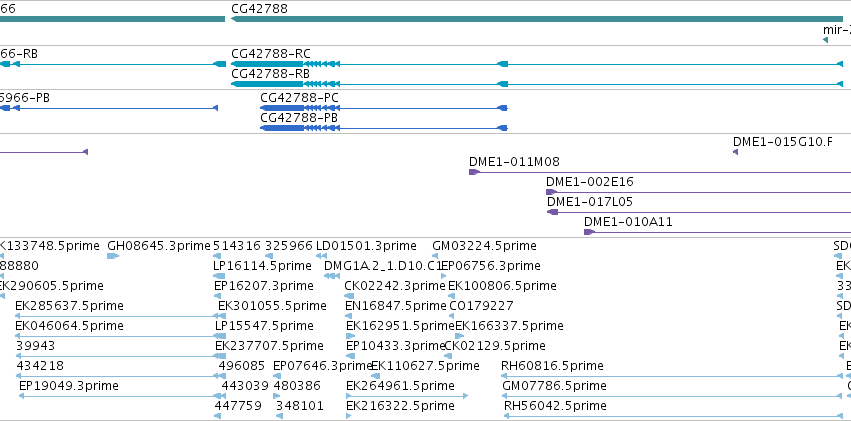
Task: Select the EK285637.5prime label
Action: point(69,306)
